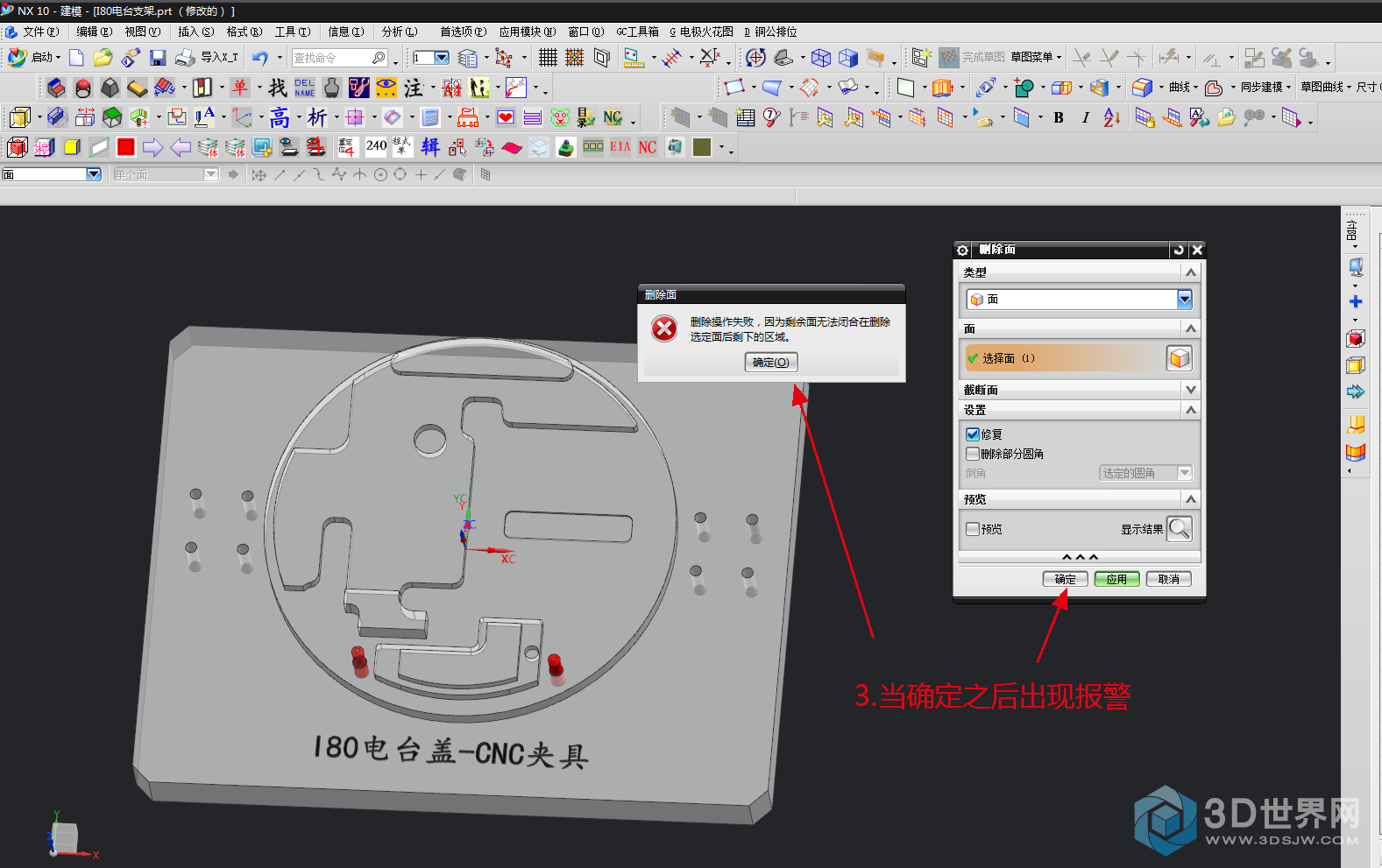
Task: Open the 编辑 menu
Action: click(94, 32)
